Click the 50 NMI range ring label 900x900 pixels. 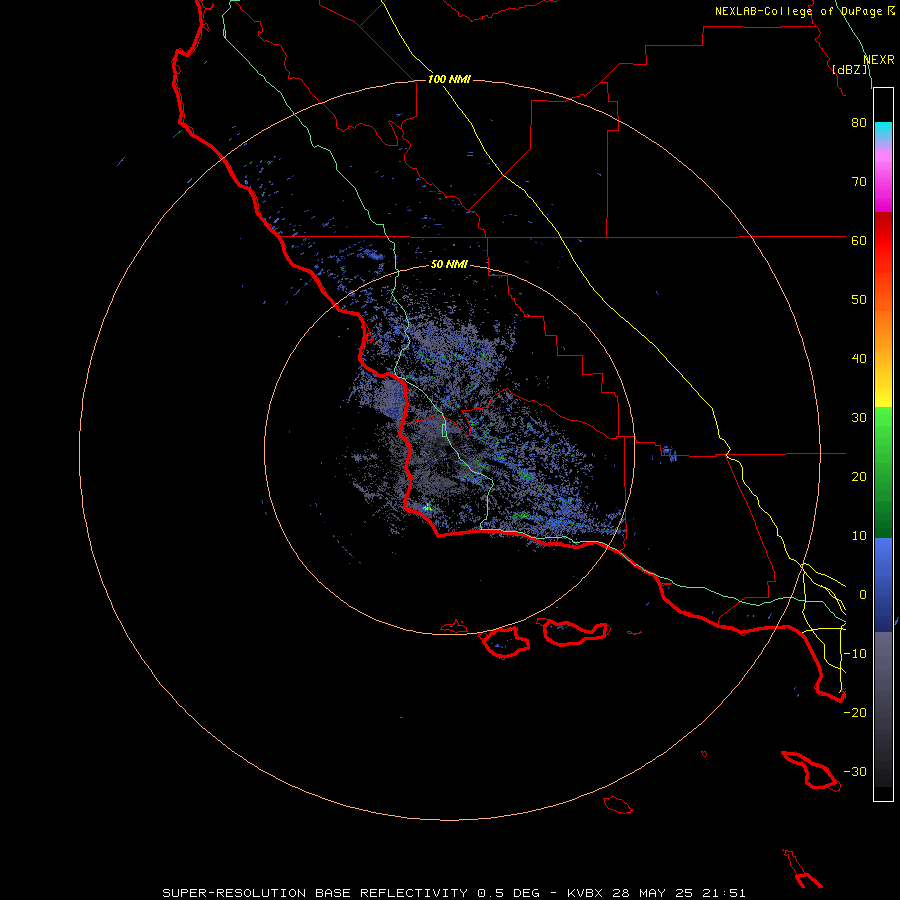449,265
